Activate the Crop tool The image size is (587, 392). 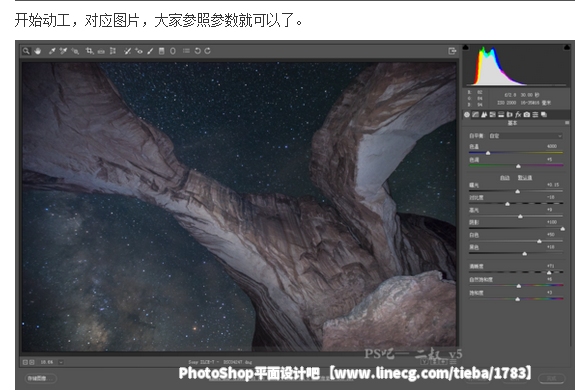[89, 51]
